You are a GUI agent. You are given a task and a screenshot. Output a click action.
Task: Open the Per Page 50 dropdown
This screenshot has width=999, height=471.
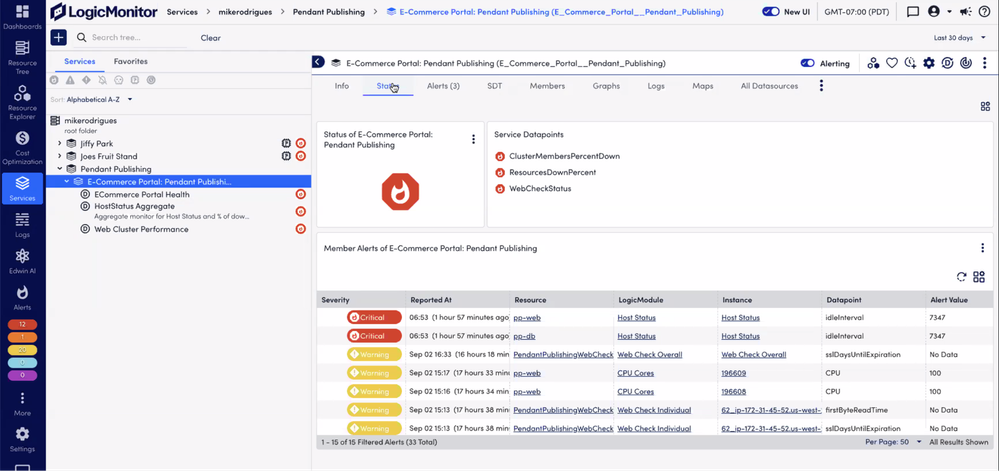coord(892,441)
